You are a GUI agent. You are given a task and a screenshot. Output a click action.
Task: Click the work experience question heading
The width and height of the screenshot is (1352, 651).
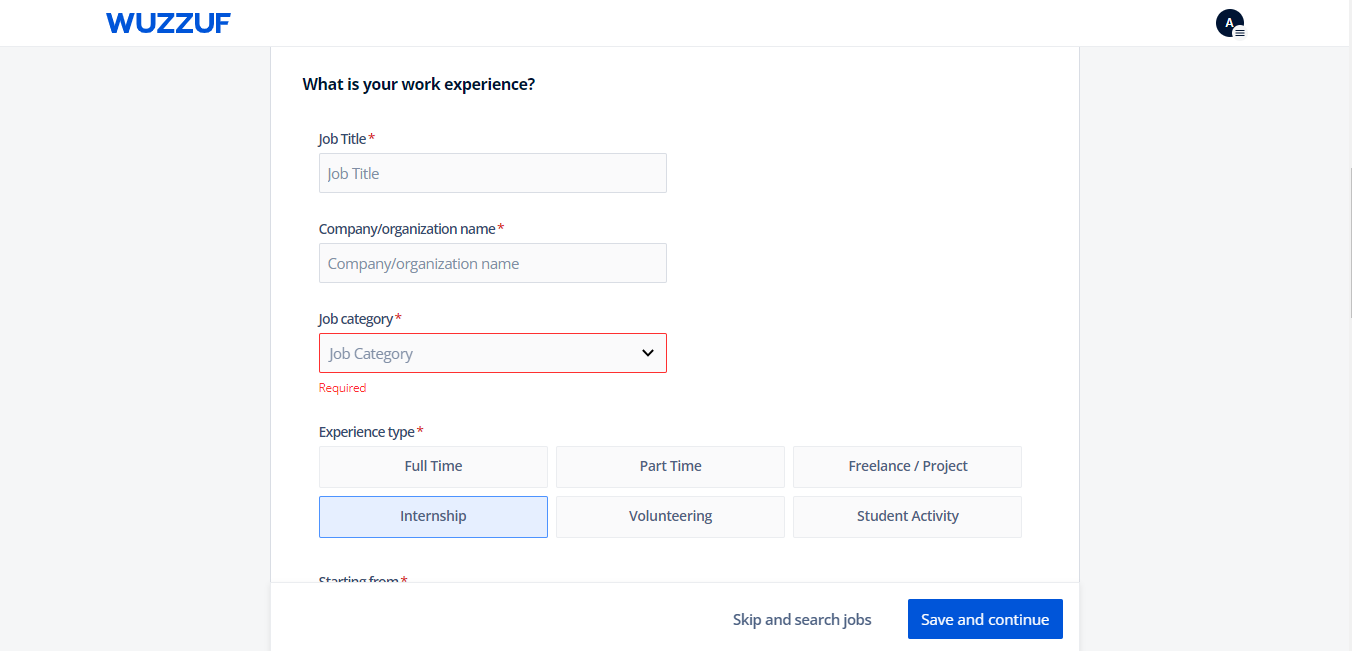coord(418,84)
